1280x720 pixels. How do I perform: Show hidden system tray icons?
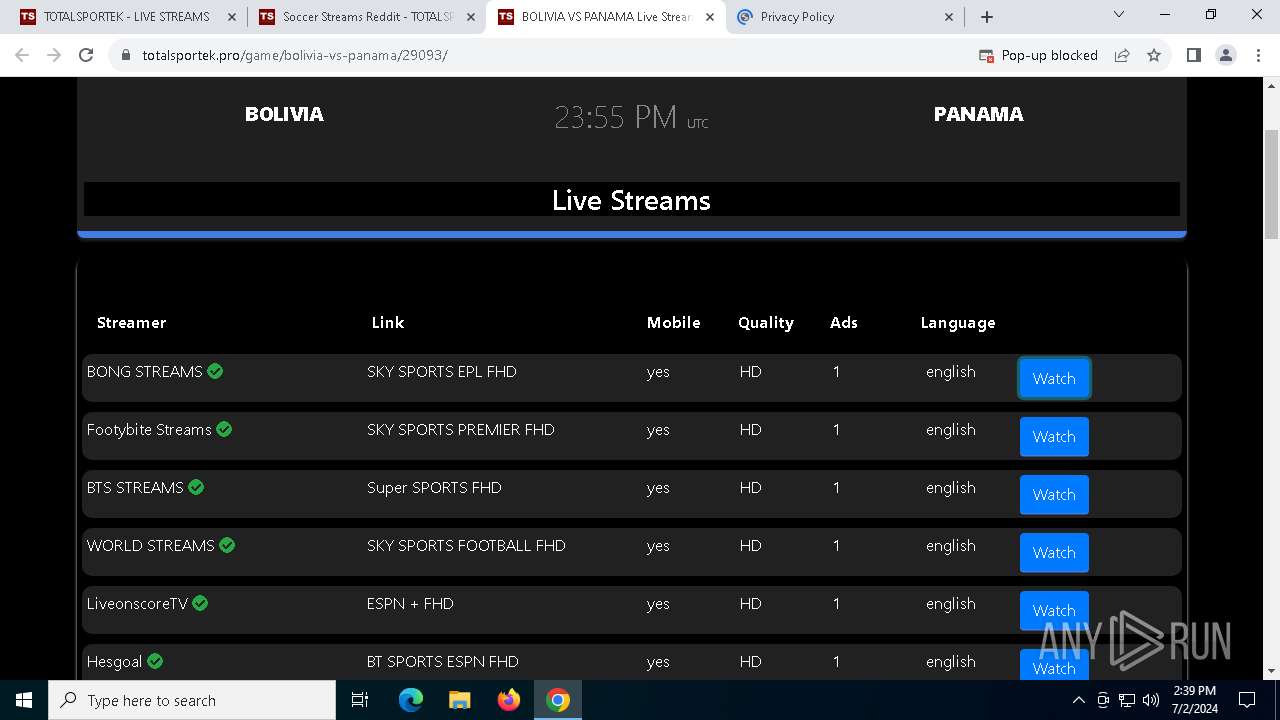point(1078,700)
